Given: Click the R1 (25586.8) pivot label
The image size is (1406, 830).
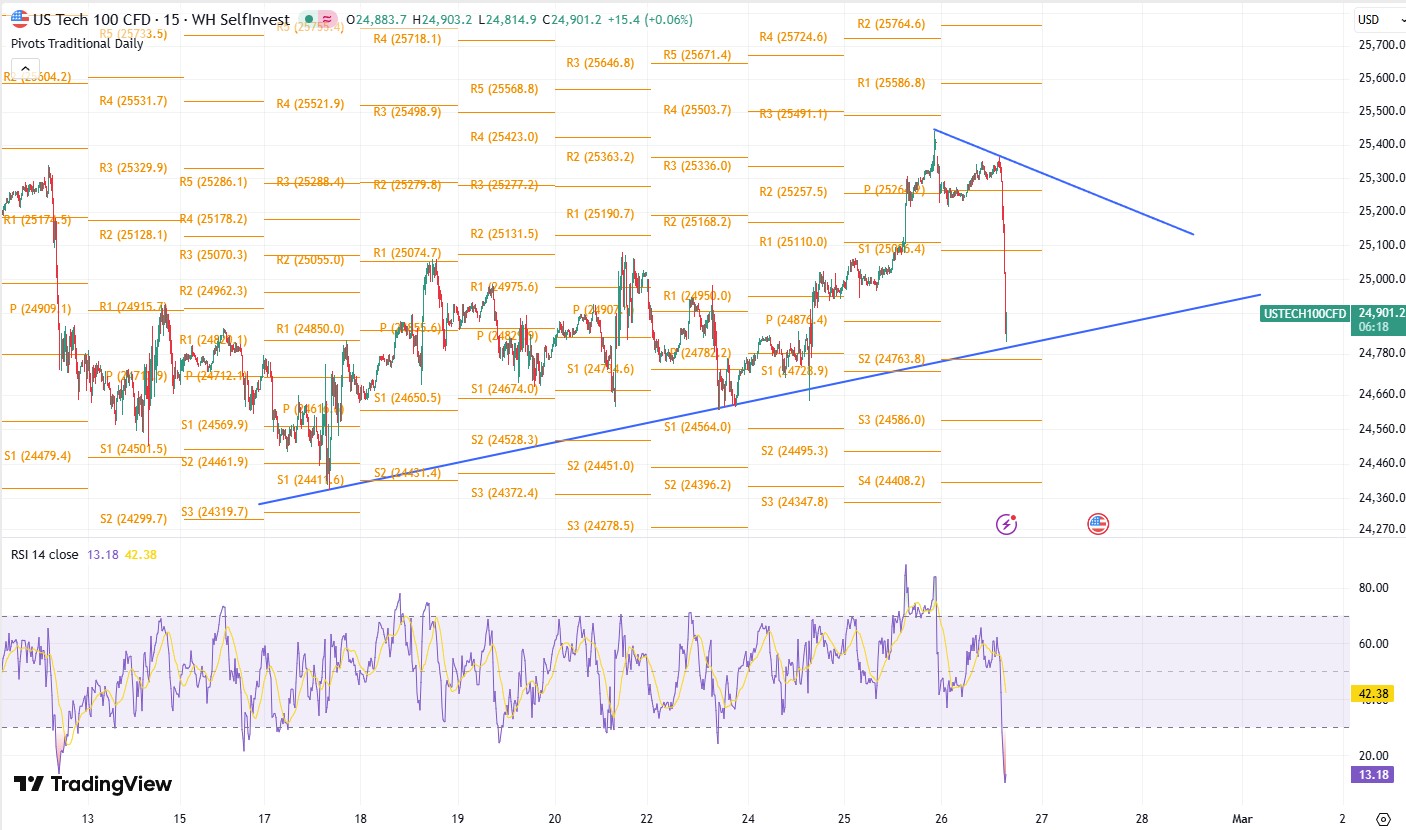Looking at the screenshot, I should [891, 83].
